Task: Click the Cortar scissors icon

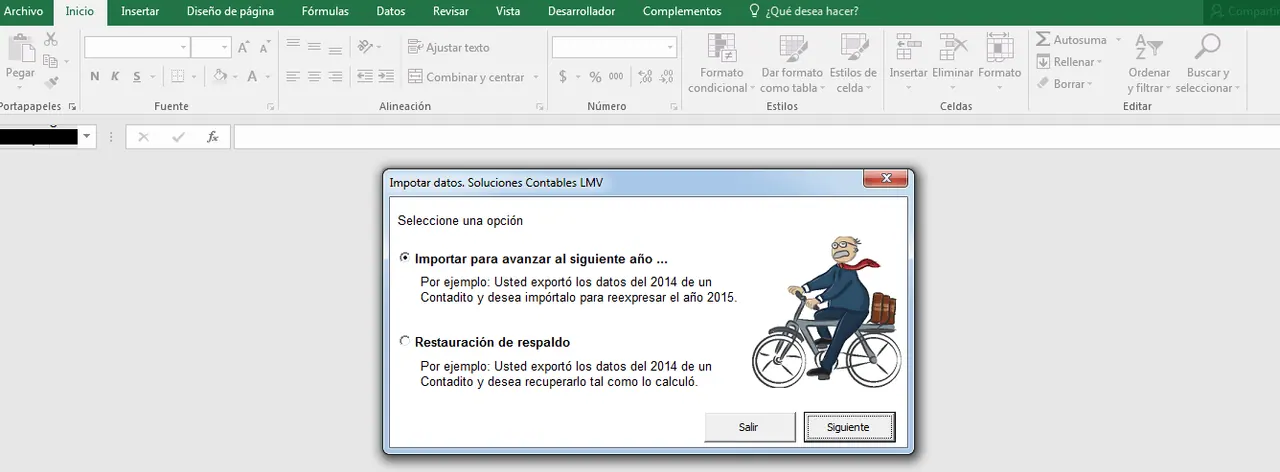Action: [x=51, y=40]
